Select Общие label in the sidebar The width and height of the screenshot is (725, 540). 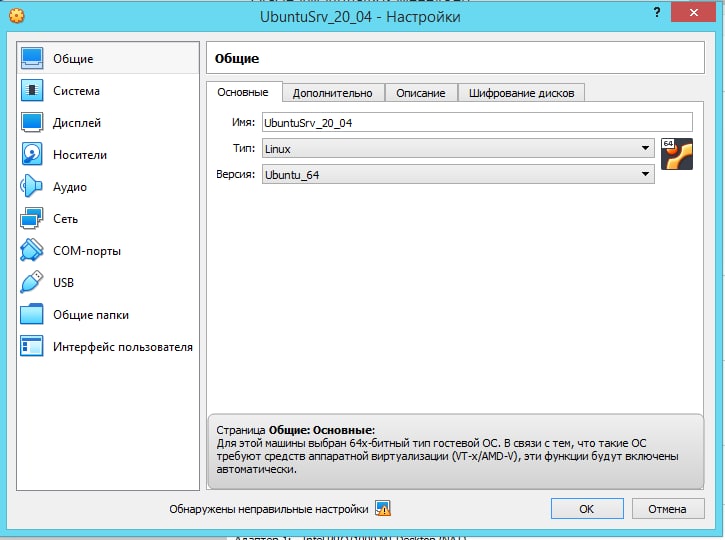pyautogui.click(x=73, y=59)
